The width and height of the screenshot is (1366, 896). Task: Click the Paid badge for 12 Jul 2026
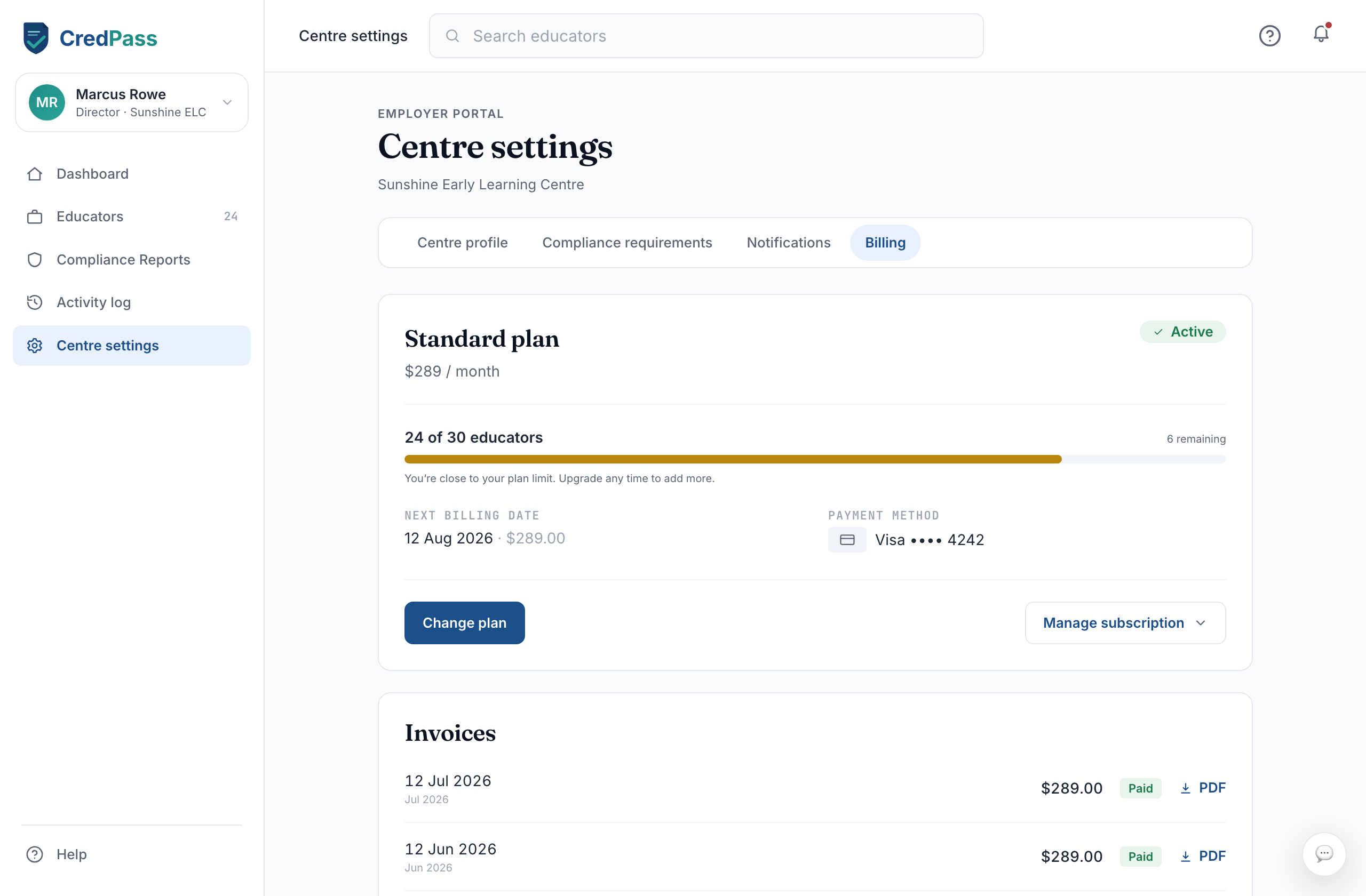click(1140, 788)
